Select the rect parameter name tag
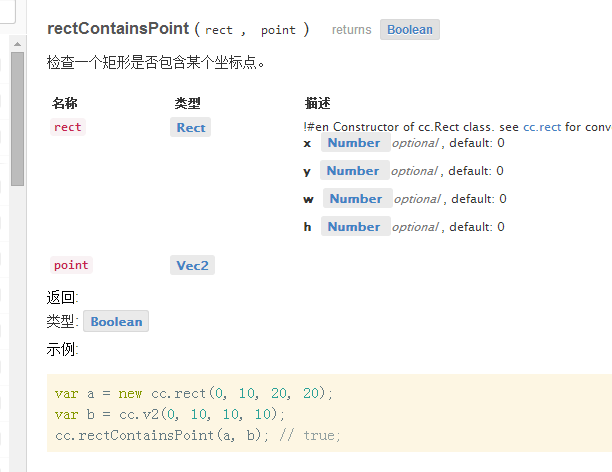This screenshot has width=612, height=472. coord(68,127)
